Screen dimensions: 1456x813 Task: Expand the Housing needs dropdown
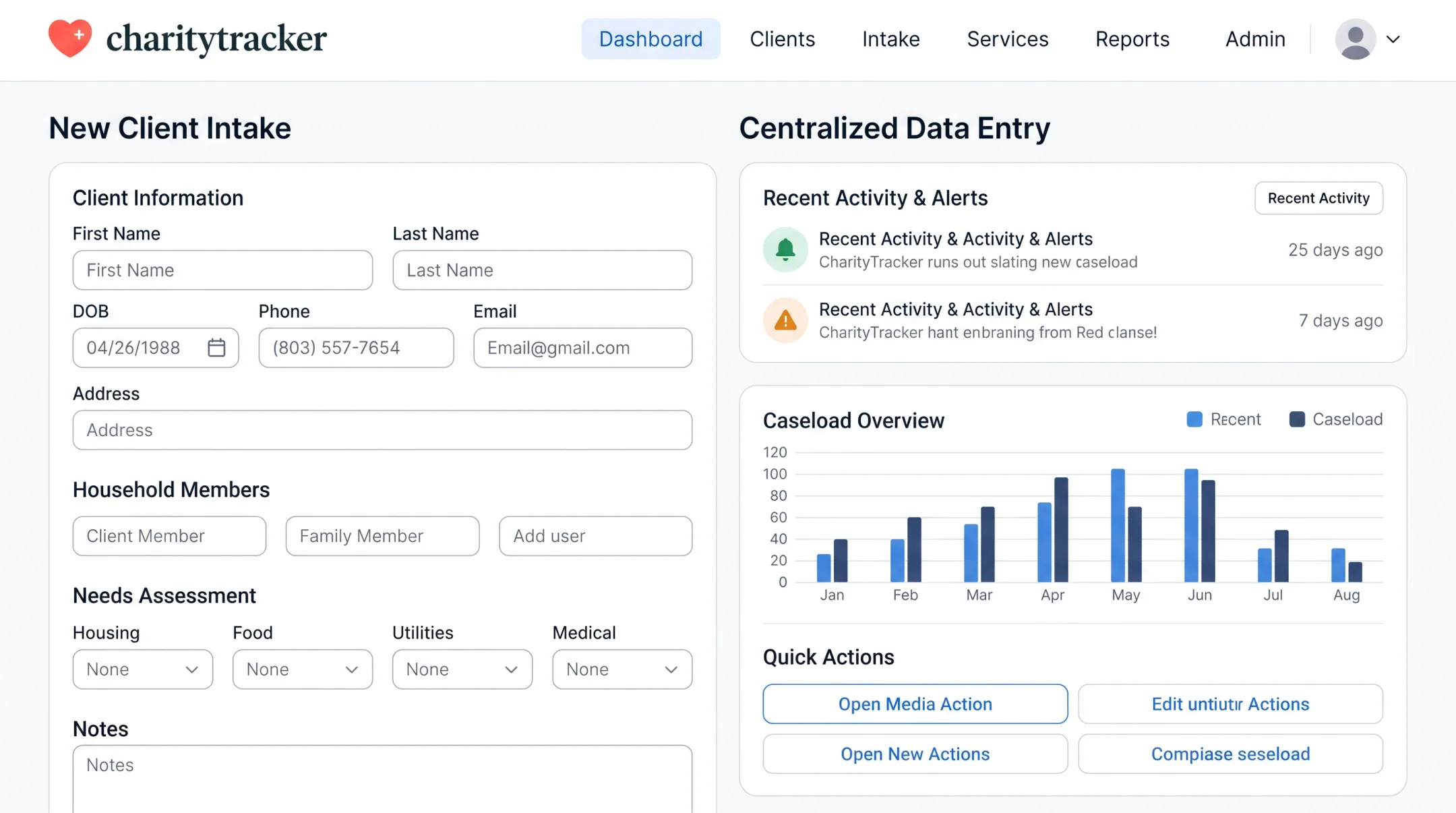click(x=143, y=669)
